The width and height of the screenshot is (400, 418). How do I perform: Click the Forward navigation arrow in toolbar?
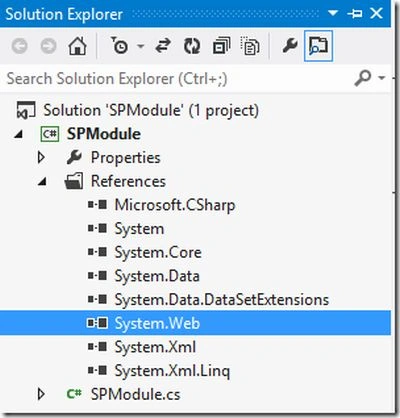pyautogui.click(x=49, y=46)
